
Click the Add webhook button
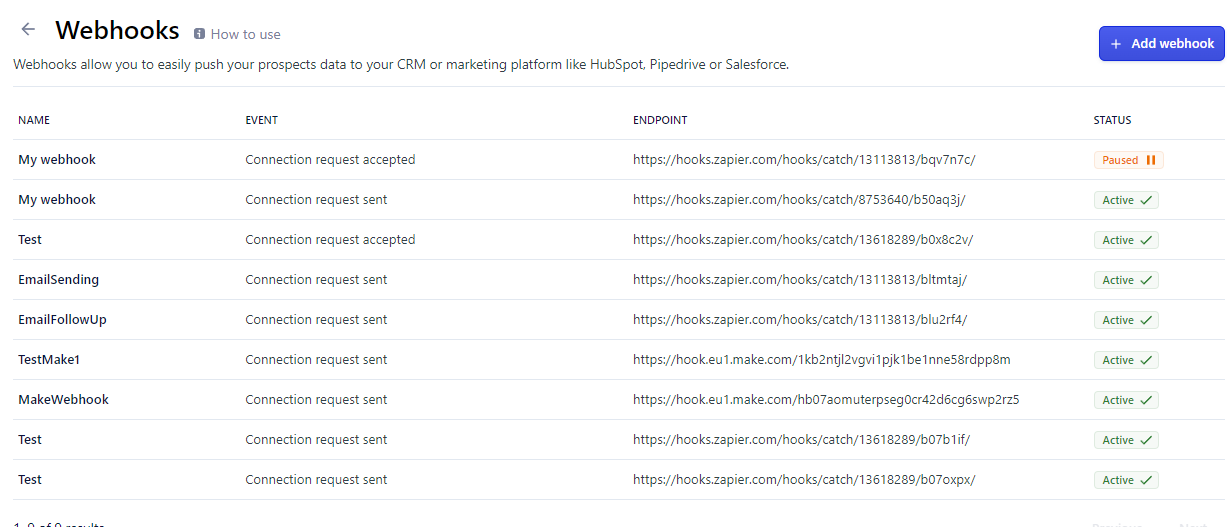[x=1162, y=44]
